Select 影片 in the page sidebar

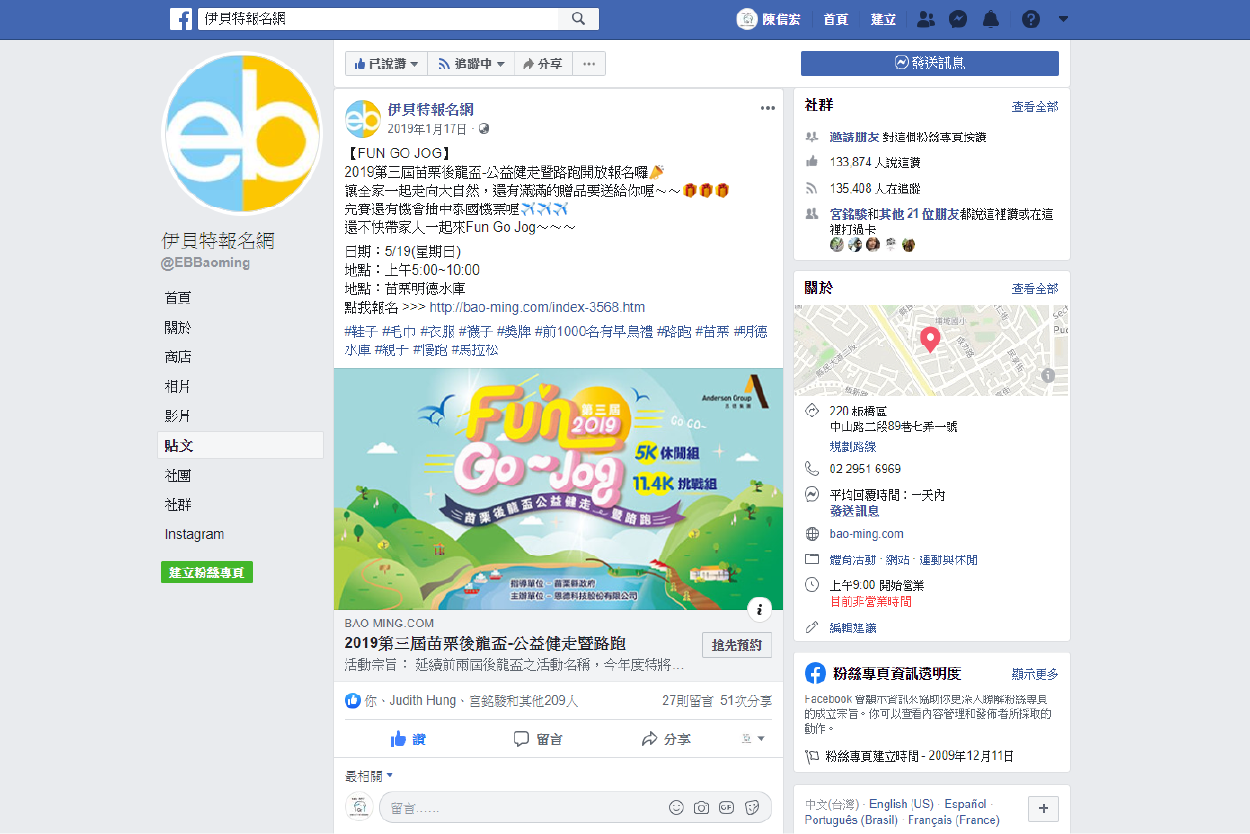(178, 415)
